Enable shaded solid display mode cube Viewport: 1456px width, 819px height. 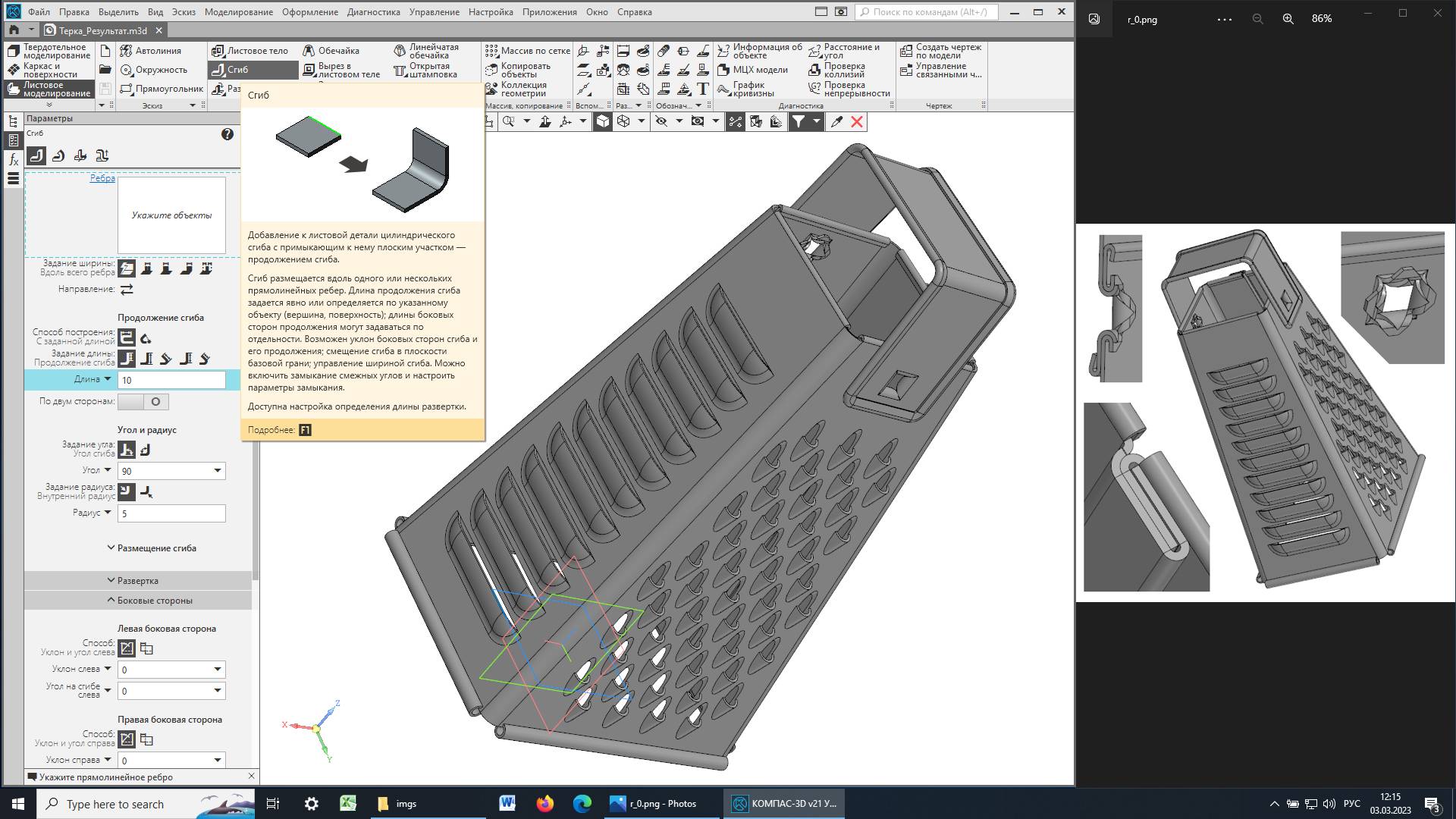click(x=602, y=122)
